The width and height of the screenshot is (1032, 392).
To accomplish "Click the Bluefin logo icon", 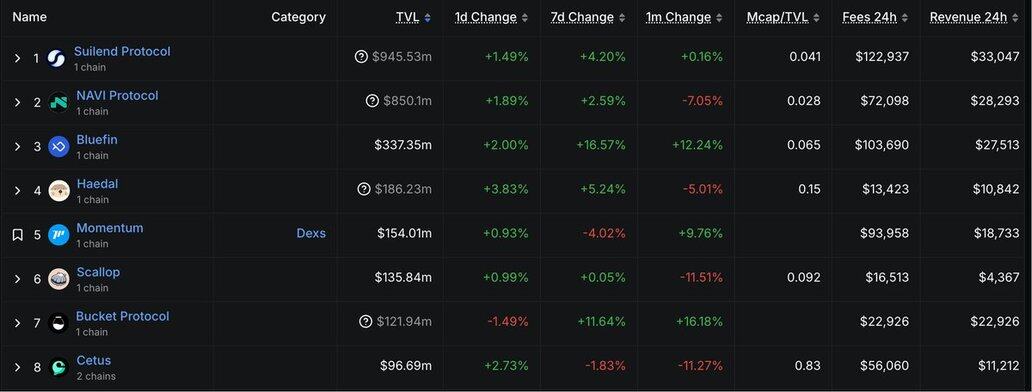I will (x=59, y=147).
